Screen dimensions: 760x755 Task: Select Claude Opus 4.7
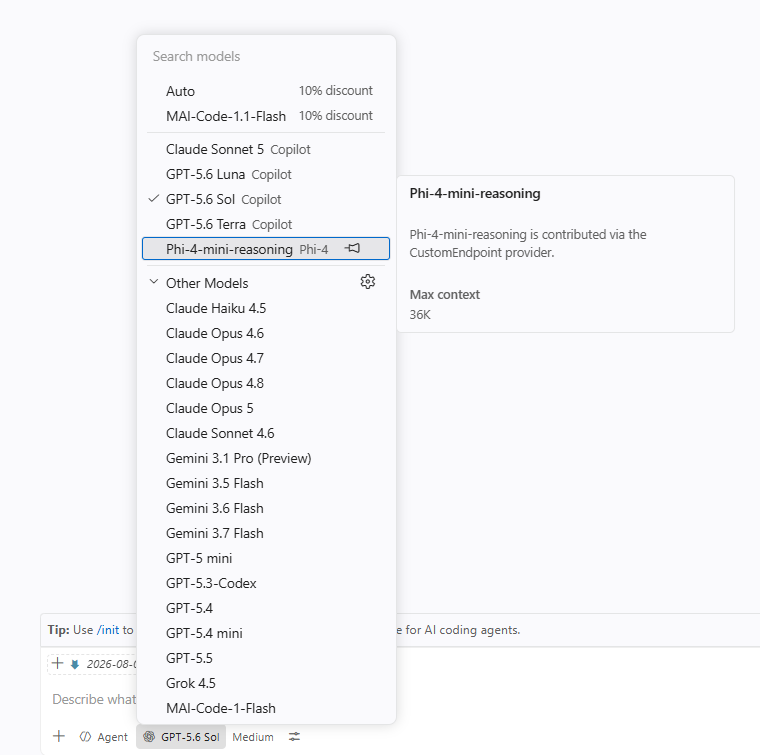[x=266, y=358]
